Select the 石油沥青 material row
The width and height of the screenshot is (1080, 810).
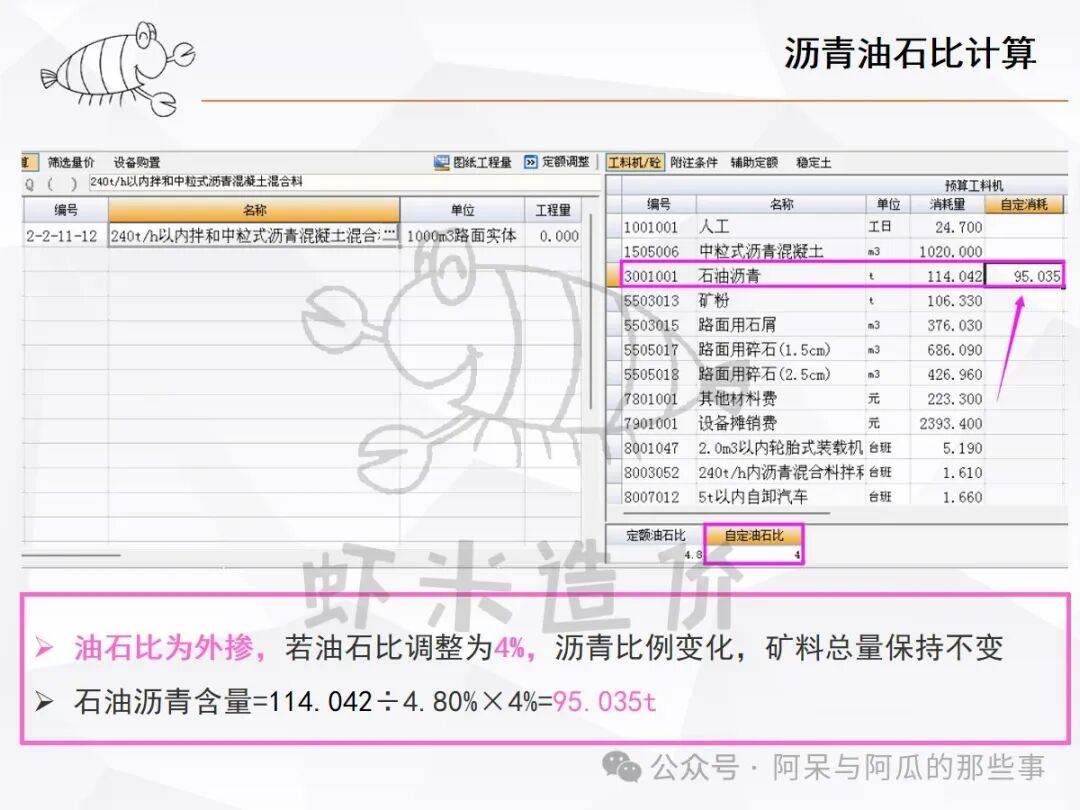pyautogui.click(x=842, y=276)
